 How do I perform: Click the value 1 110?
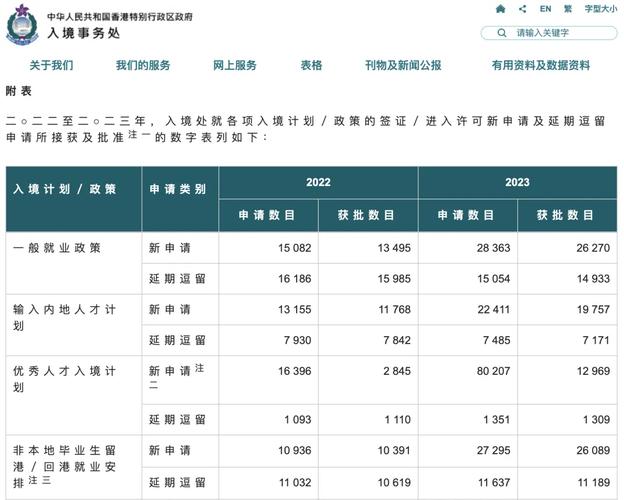(x=398, y=420)
